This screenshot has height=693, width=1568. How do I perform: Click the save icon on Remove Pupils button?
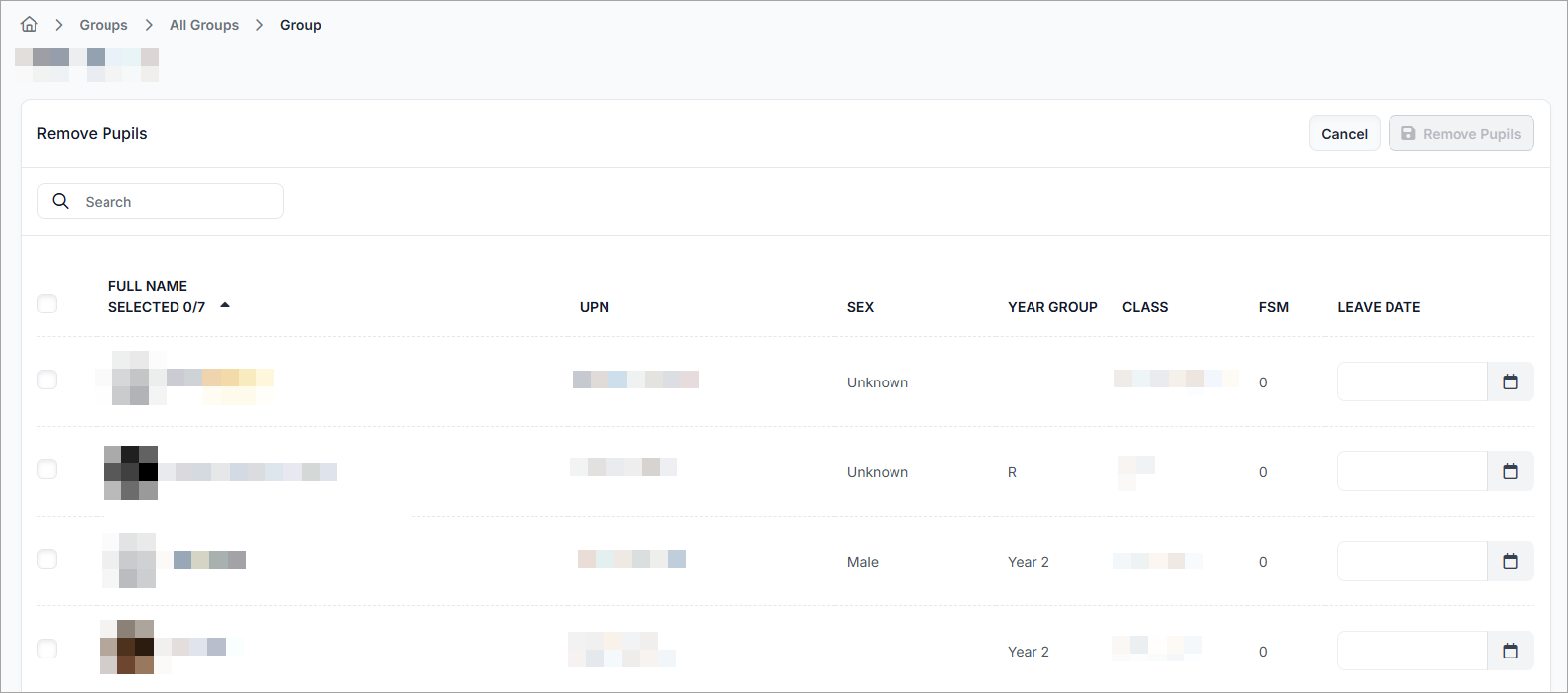pos(1408,134)
